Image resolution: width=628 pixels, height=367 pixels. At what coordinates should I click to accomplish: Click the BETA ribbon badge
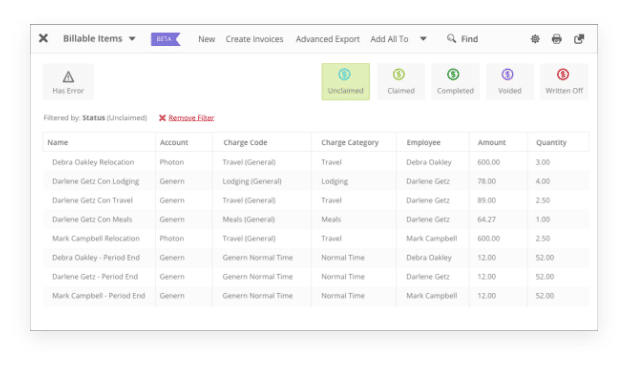click(x=165, y=39)
